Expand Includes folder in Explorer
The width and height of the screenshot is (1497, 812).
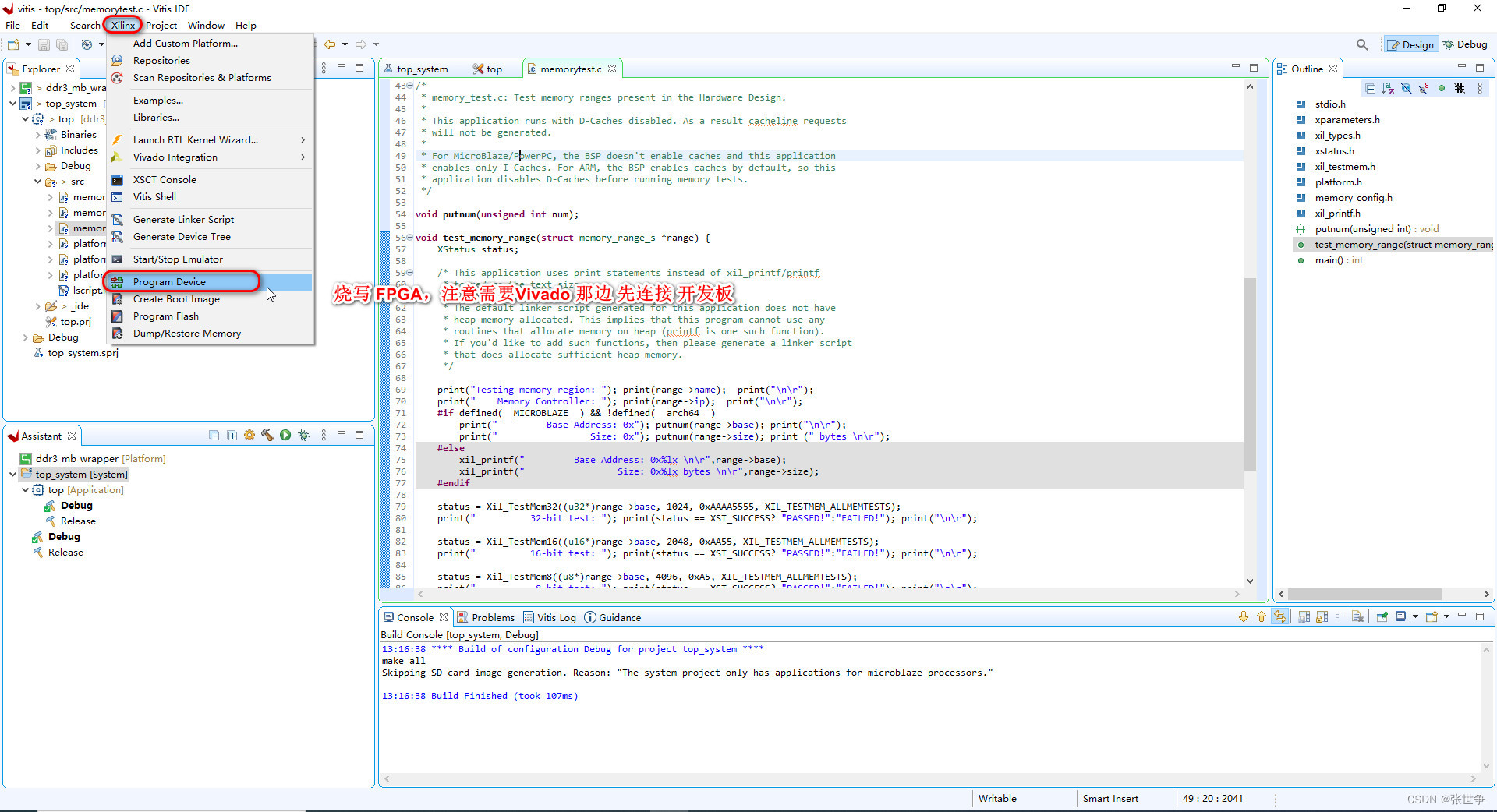point(38,150)
